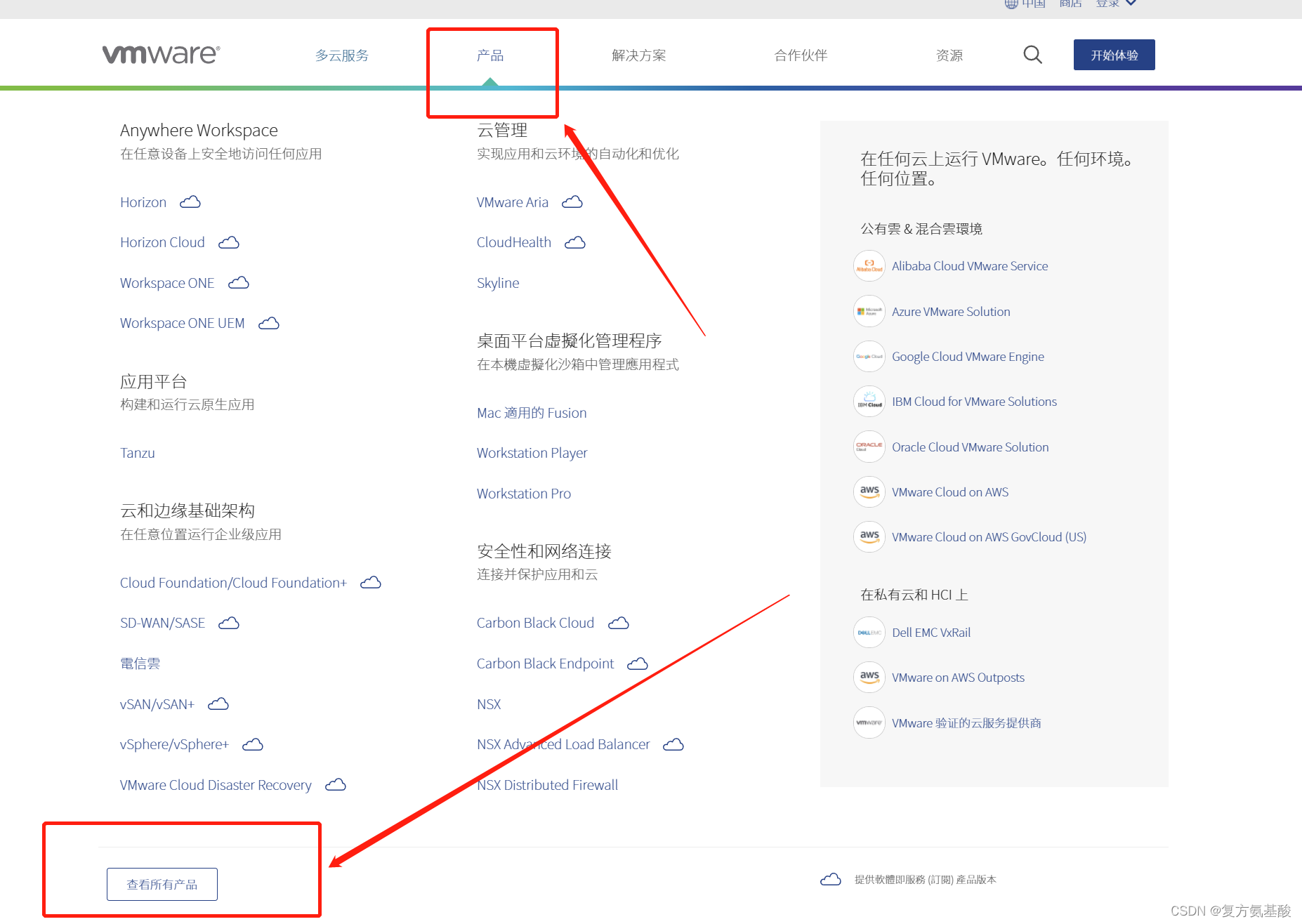Screen dimensions: 1302x924
Task: Open the Horizon product link
Action: click(x=143, y=202)
